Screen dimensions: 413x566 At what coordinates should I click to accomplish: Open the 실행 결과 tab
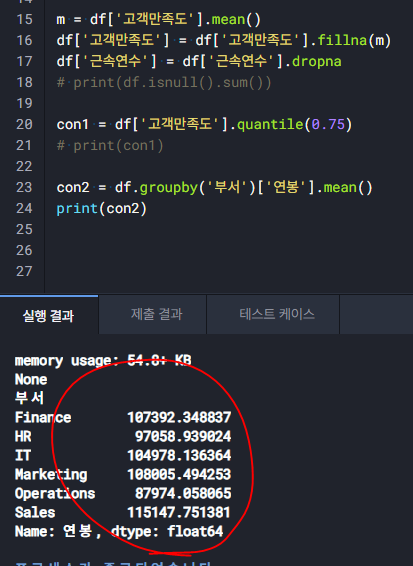tap(48, 315)
